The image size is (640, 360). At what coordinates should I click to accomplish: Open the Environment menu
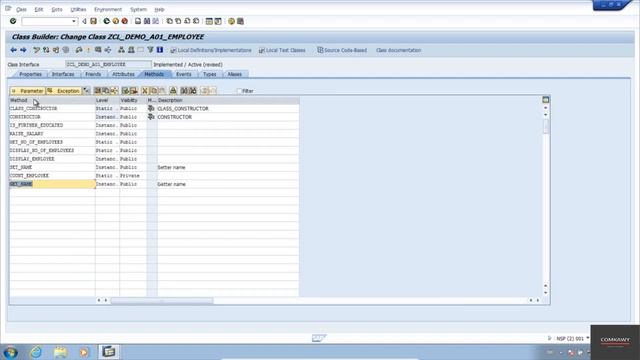[x=108, y=9]
